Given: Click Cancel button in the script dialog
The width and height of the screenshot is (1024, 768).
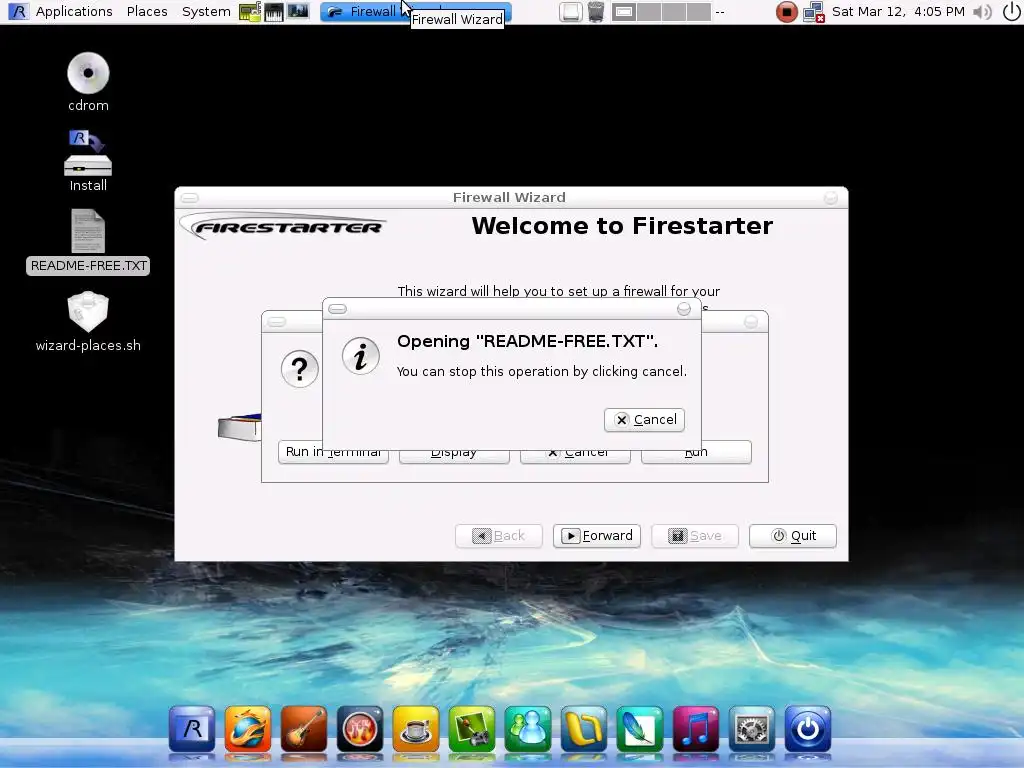Looking at the screenshot, I should tap(575, 452).
